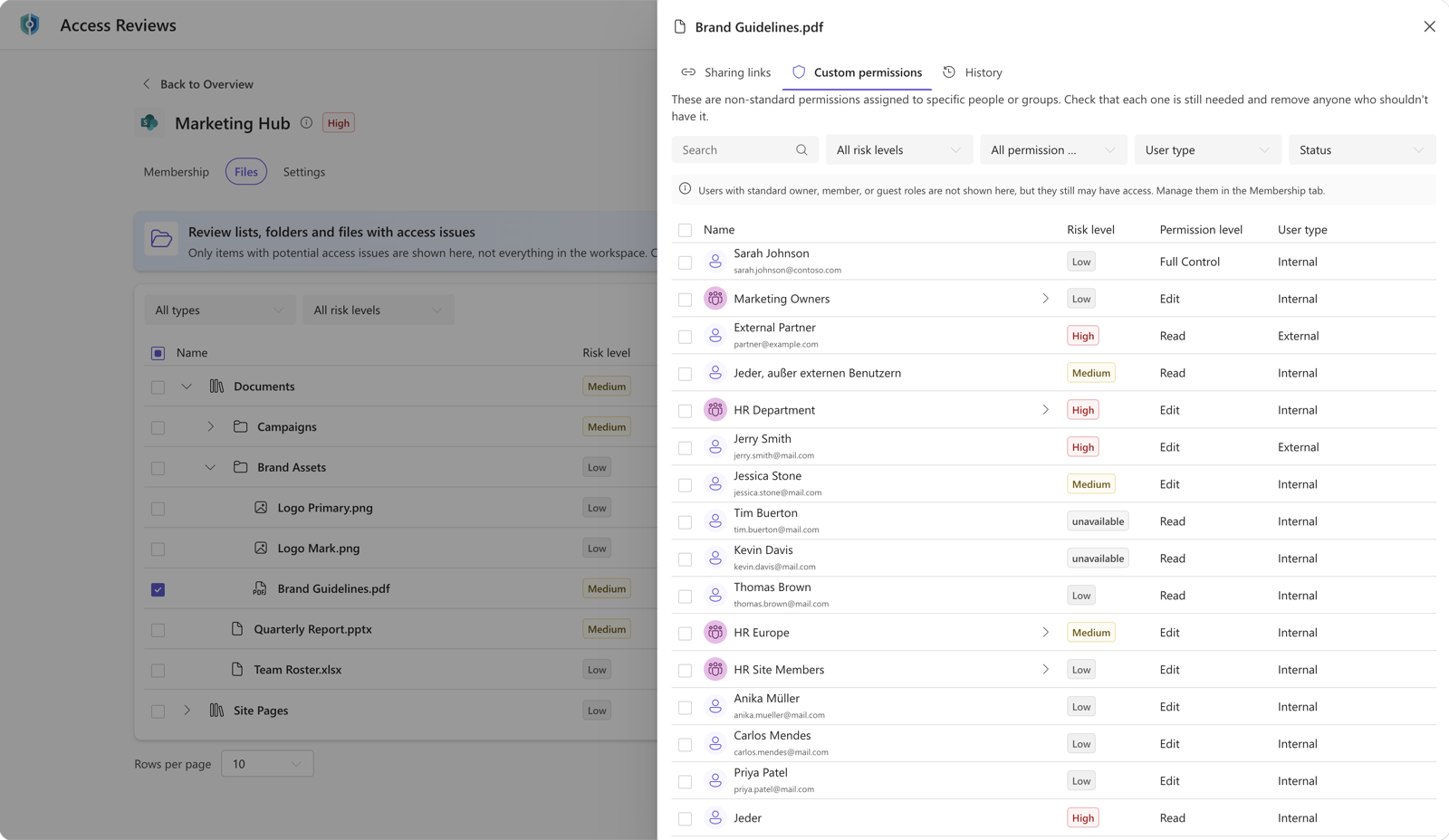Click the HR Department group icon
Screen dimensions: 1449x840
pos(715,410)
